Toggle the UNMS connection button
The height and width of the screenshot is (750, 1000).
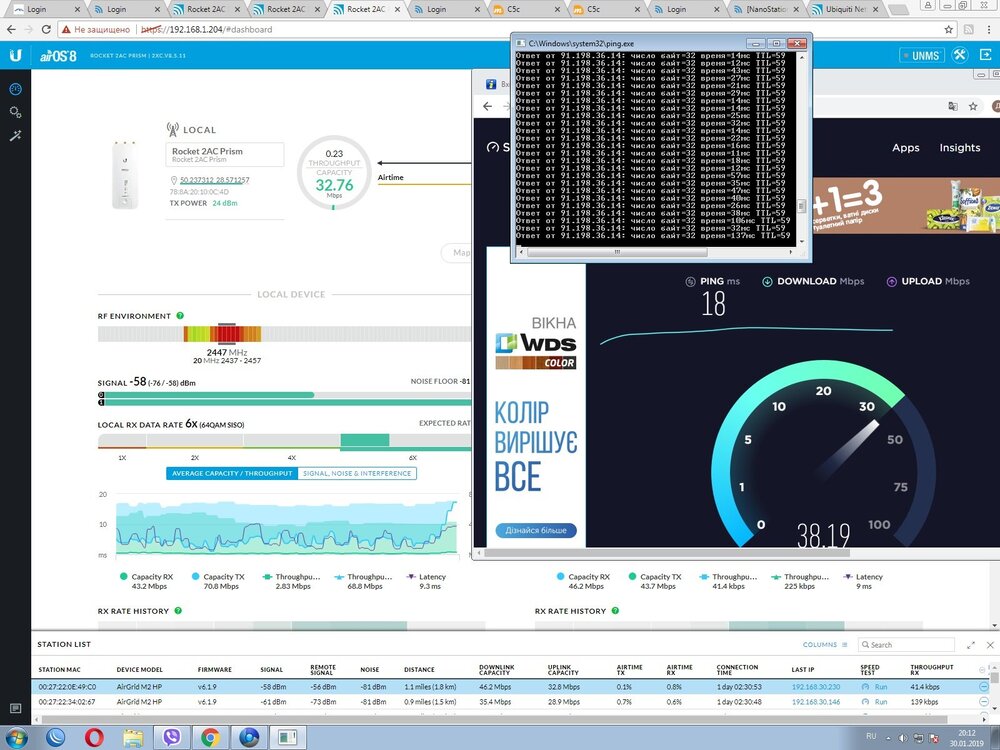[920, 56]
